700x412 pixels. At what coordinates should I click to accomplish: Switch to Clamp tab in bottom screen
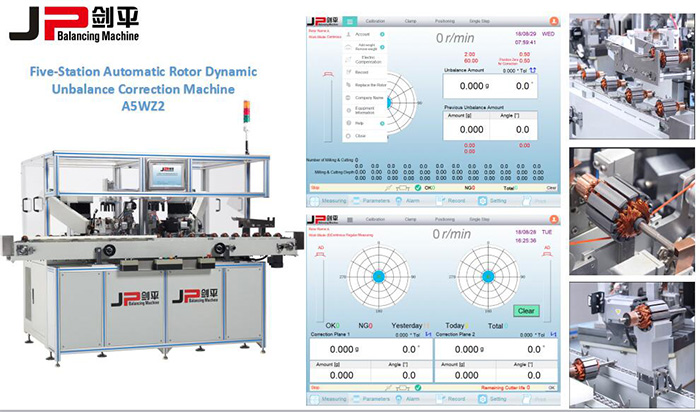click(x=410, y=219)
